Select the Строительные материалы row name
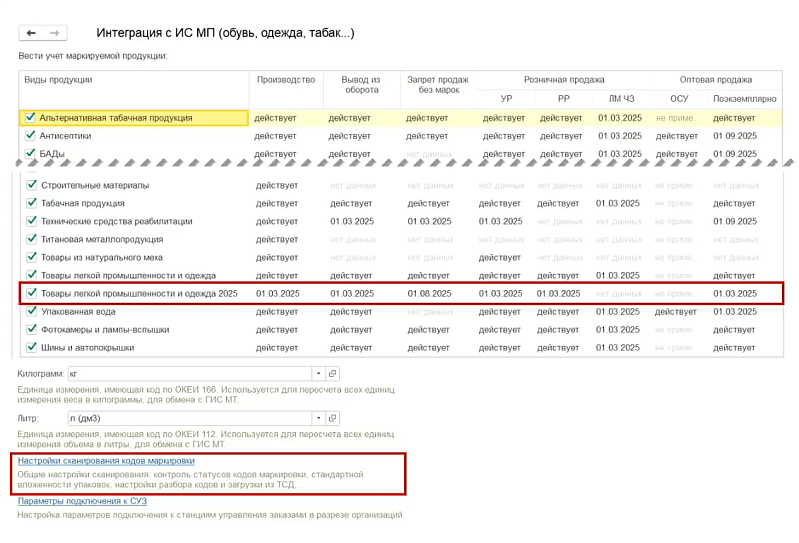The height and width of the screenshot is (543, 799). click(x=95, y=185)
